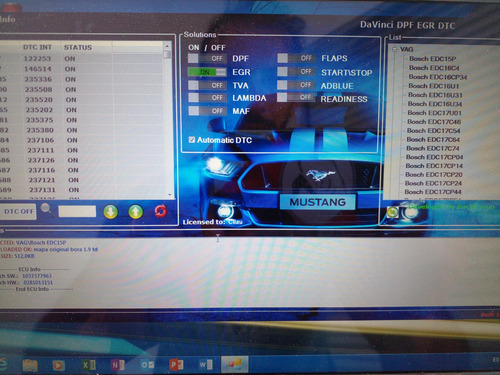Launch Outlook from the taskbar
The height and width of the screenshot is (375, 500).
(x=147, y=365)
